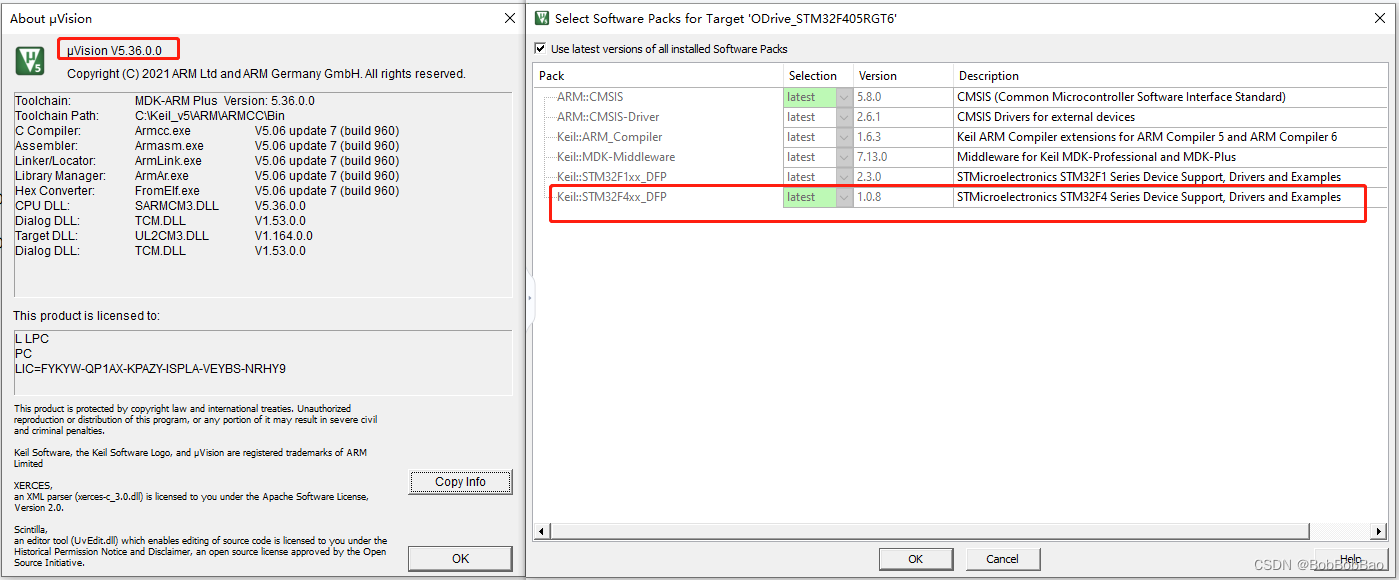1399x580 pixels.
Task: Click the µVision V5 logo icon
Action: pyautogui.click(x=27, y=60)
